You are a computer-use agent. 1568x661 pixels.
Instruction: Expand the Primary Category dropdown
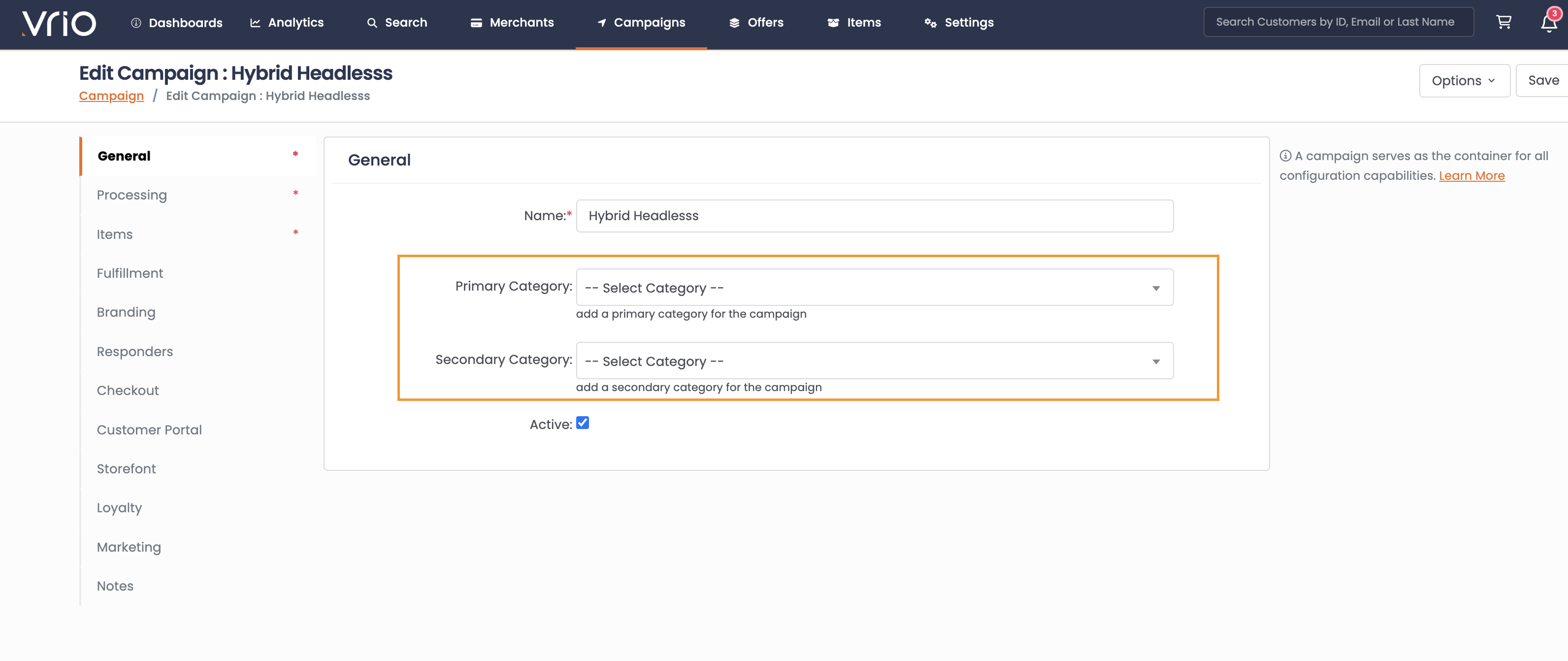point(875,287)
